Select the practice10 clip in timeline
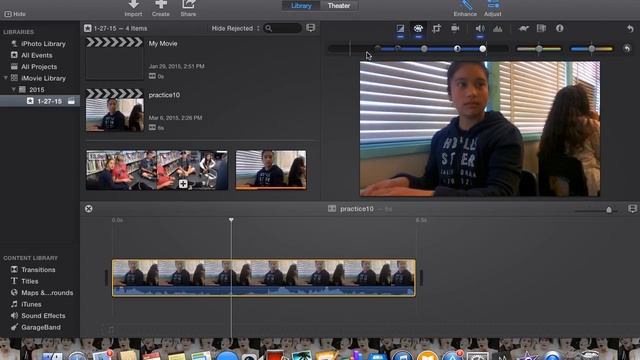640x360 pixels. [x=264, y=278]
